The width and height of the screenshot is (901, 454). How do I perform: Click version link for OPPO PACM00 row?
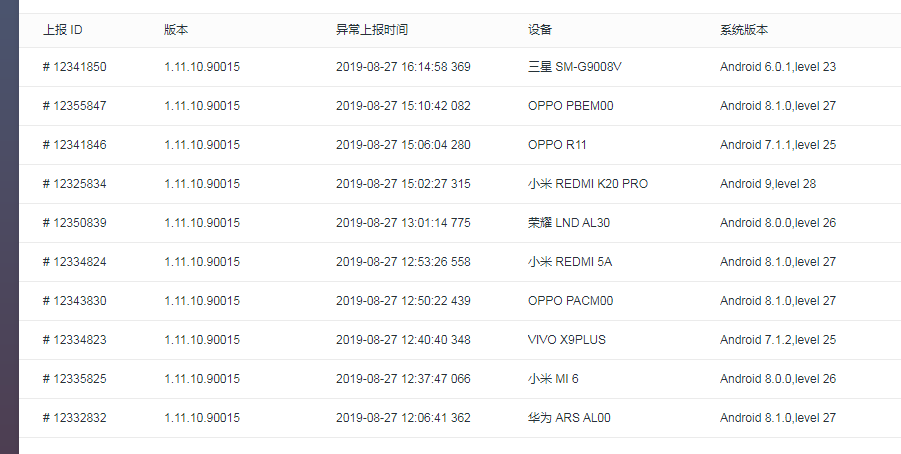(202, 301)
